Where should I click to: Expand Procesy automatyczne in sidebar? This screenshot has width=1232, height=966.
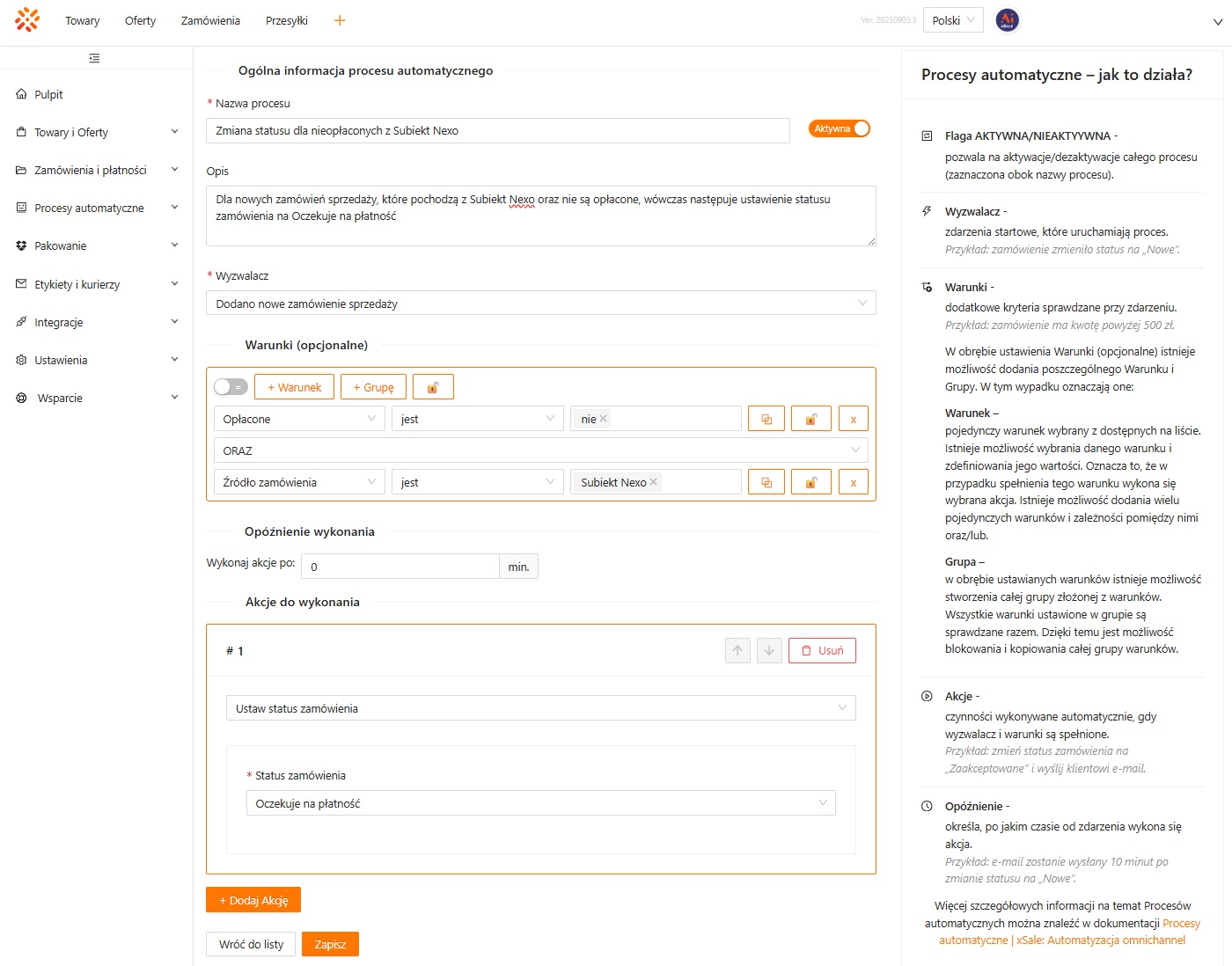point(97,208)
